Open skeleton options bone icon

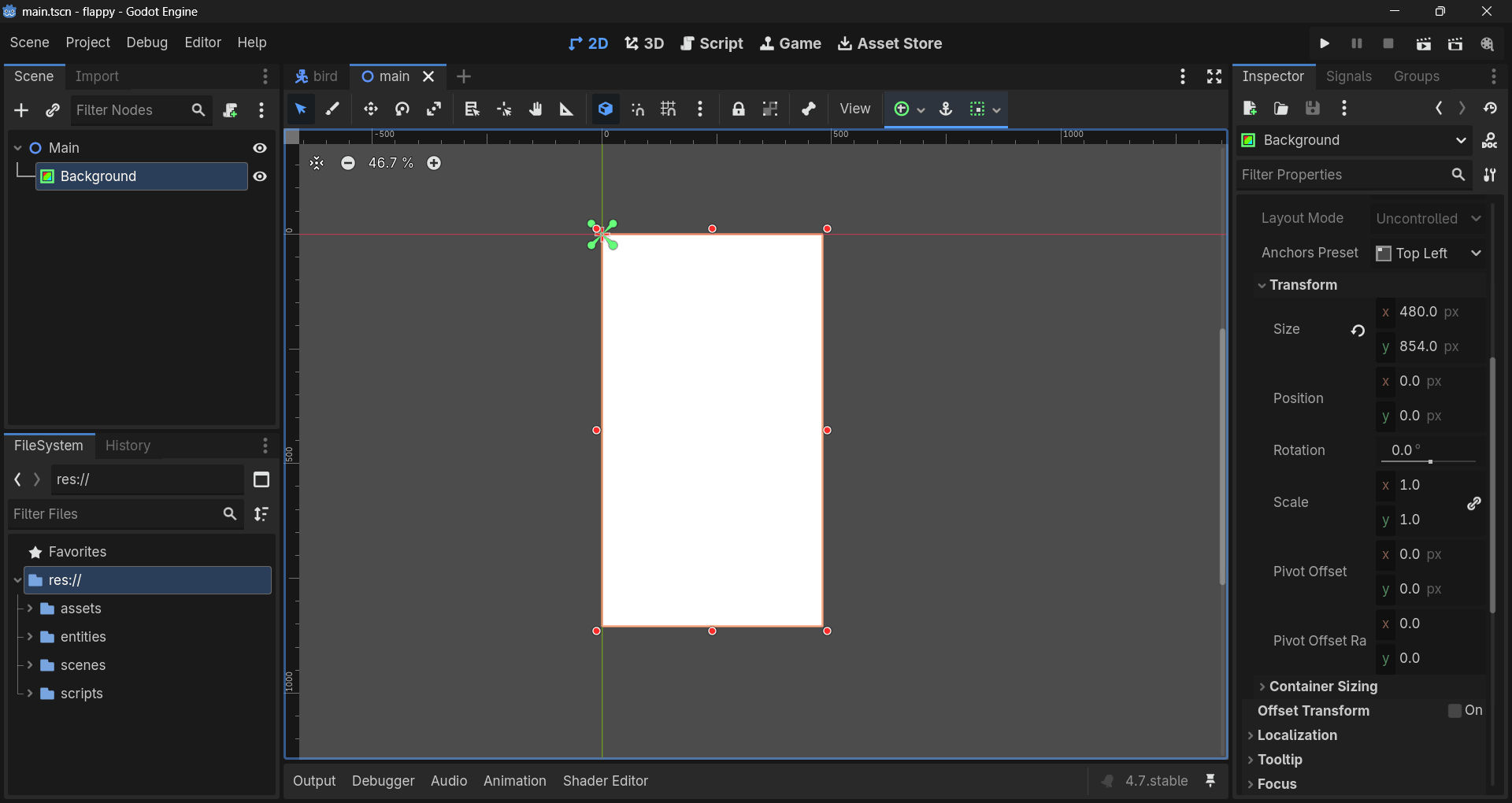point(809,109)
